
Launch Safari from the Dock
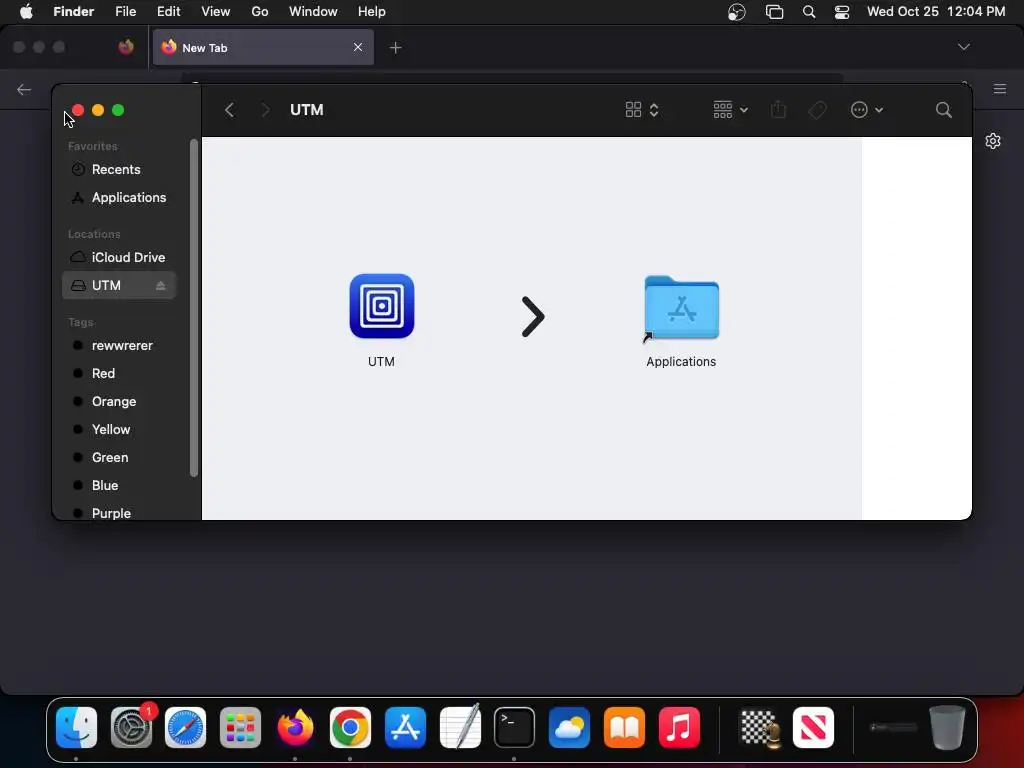(x=185, y=728)
